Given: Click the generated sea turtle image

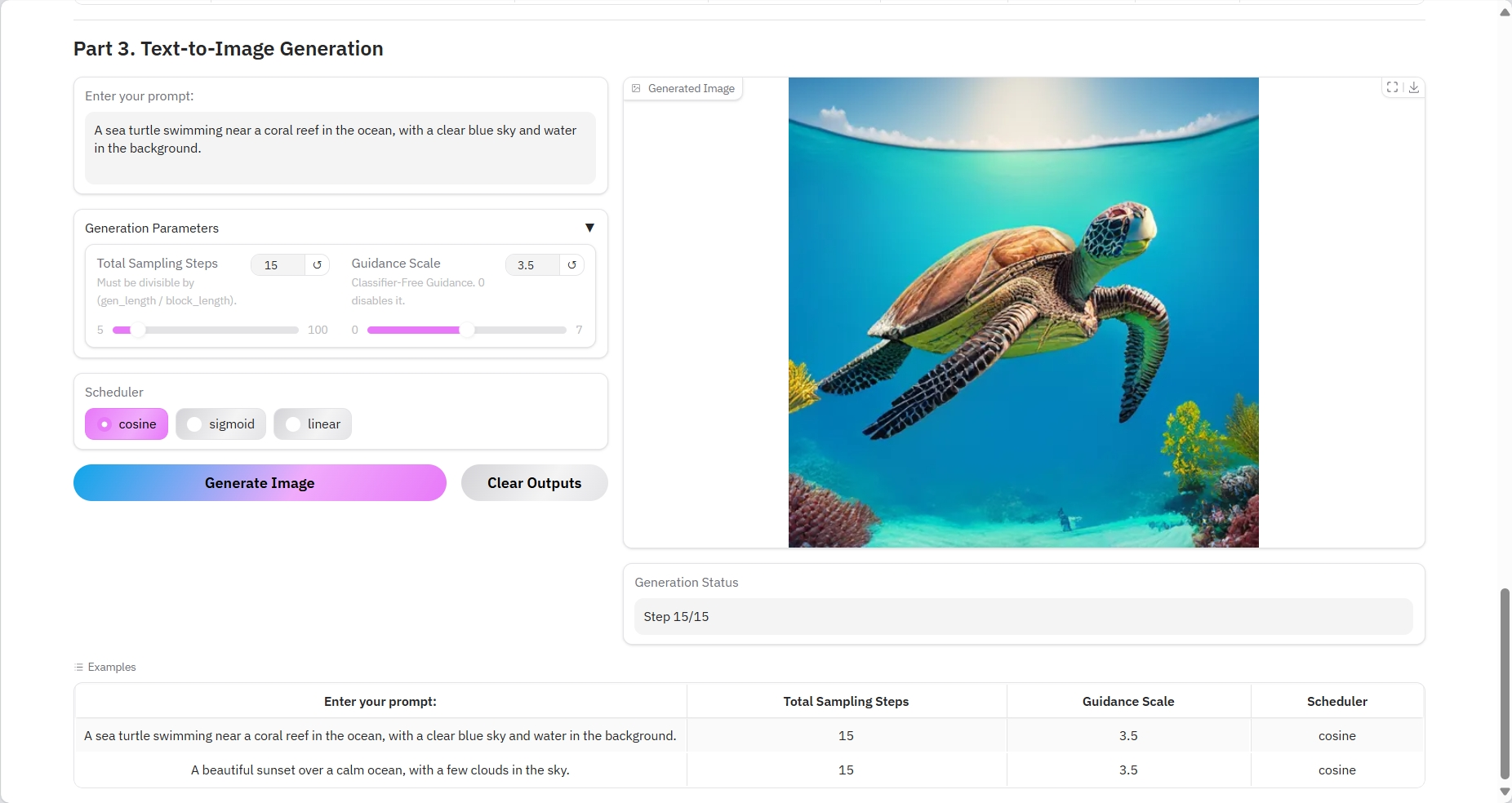Looking at the screenshot, I should coord(1023,313).
